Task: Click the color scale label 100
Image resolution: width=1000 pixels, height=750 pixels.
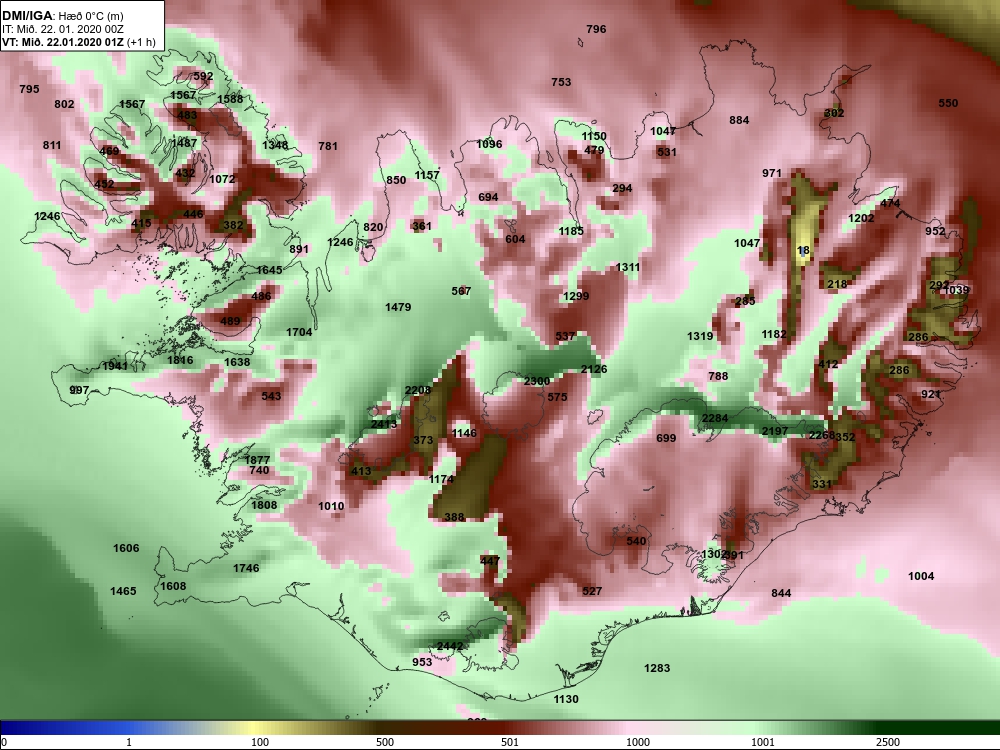Action: pyautogui.click(x=260, y=742)
